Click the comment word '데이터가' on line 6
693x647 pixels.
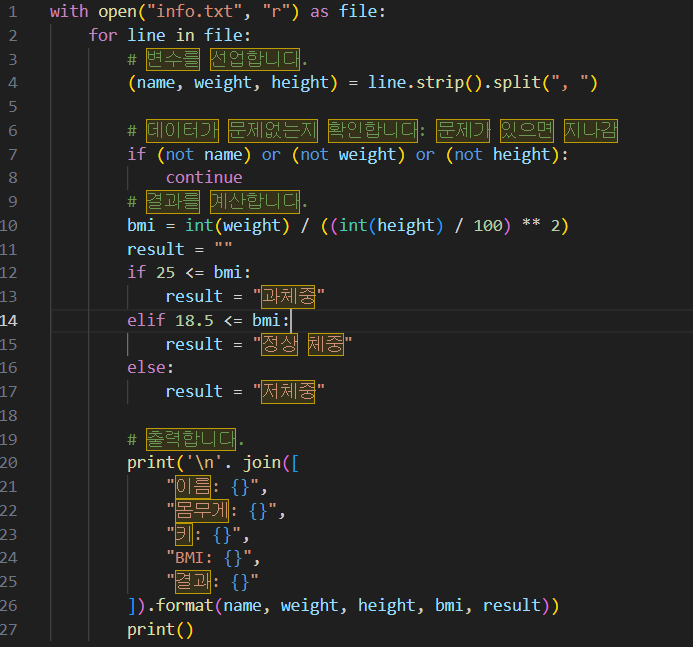(x=183, y=131)
